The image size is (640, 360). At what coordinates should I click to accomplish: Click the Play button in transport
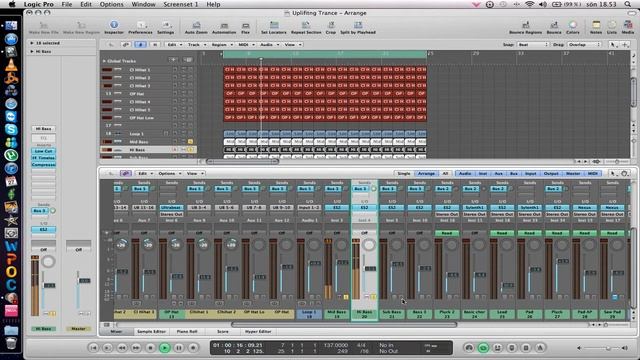click(164, 348)
